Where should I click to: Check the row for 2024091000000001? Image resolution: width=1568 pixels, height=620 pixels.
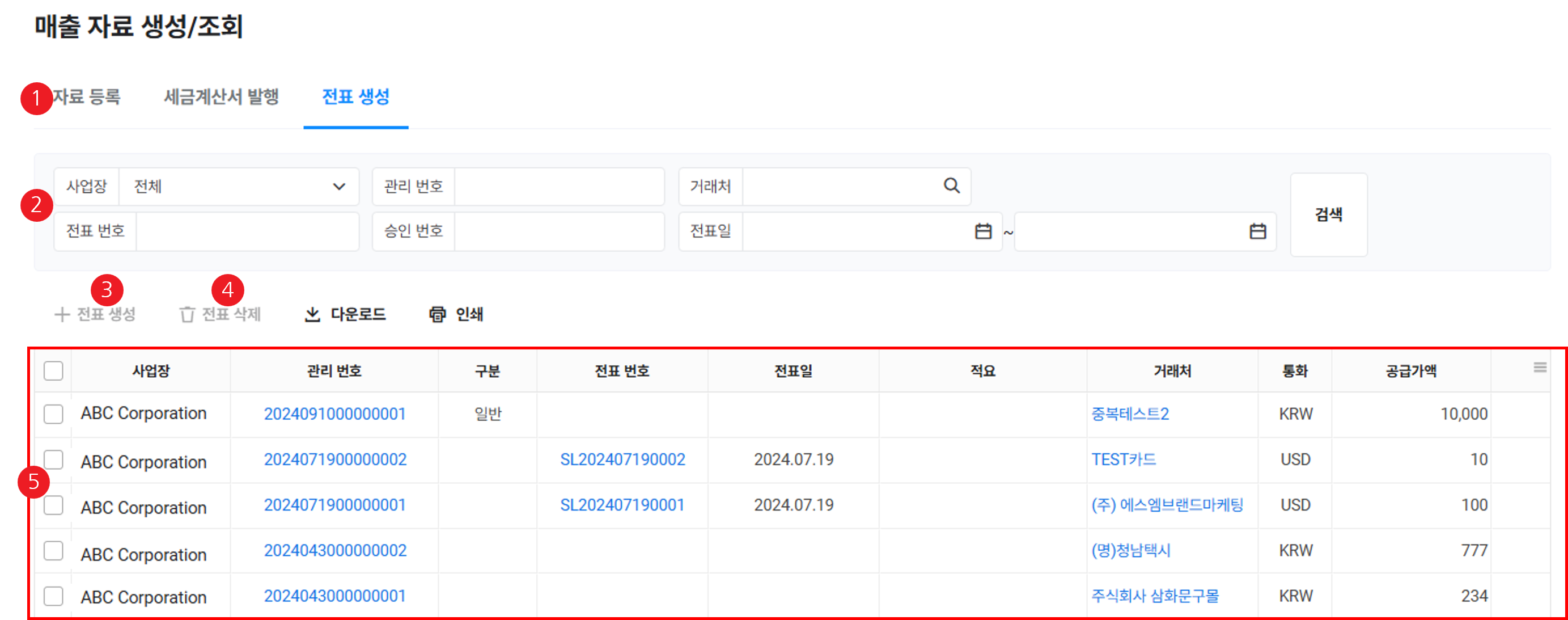pos(53,414)
